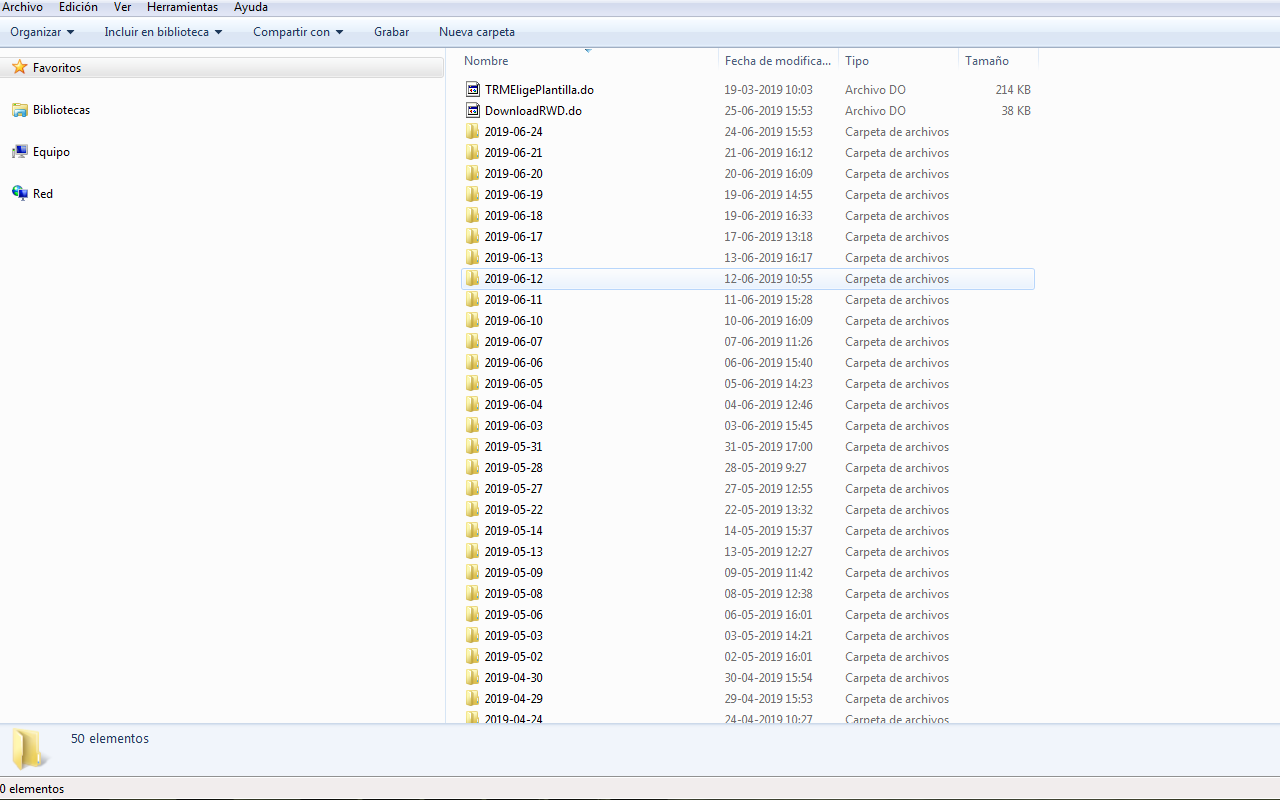This screenshot has width=1280, height=800.
Task: Select folder icon for 2019-06-06
Action: 473,363
